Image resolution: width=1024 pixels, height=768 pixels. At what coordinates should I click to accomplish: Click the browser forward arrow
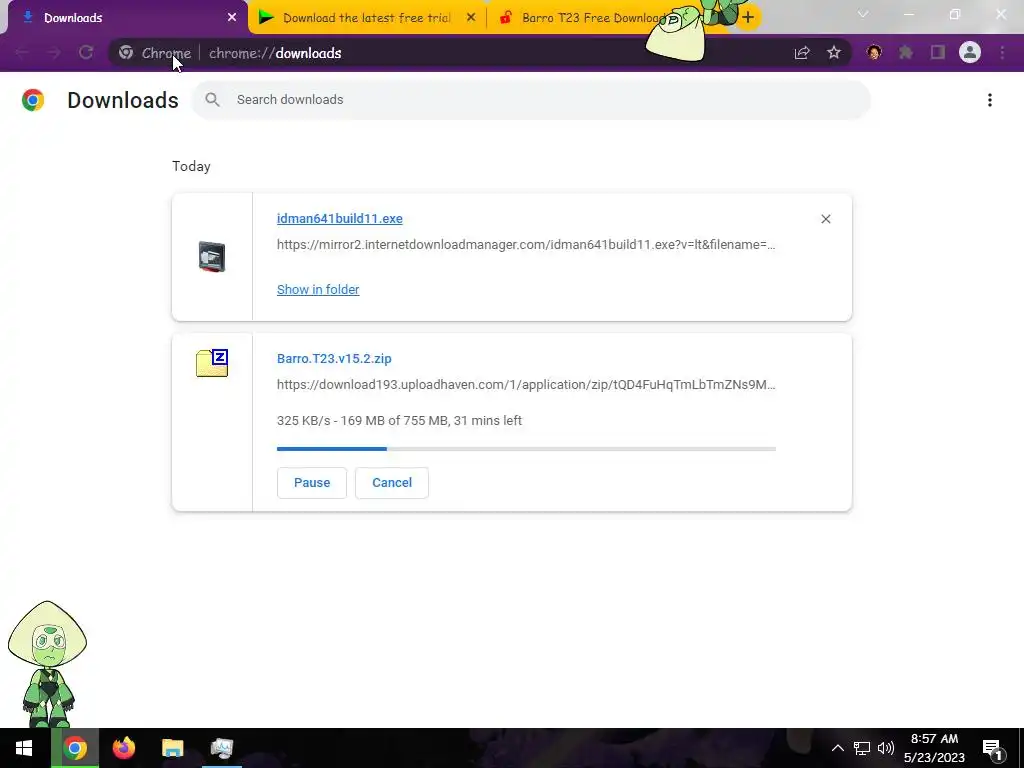(x=54, y=53)
